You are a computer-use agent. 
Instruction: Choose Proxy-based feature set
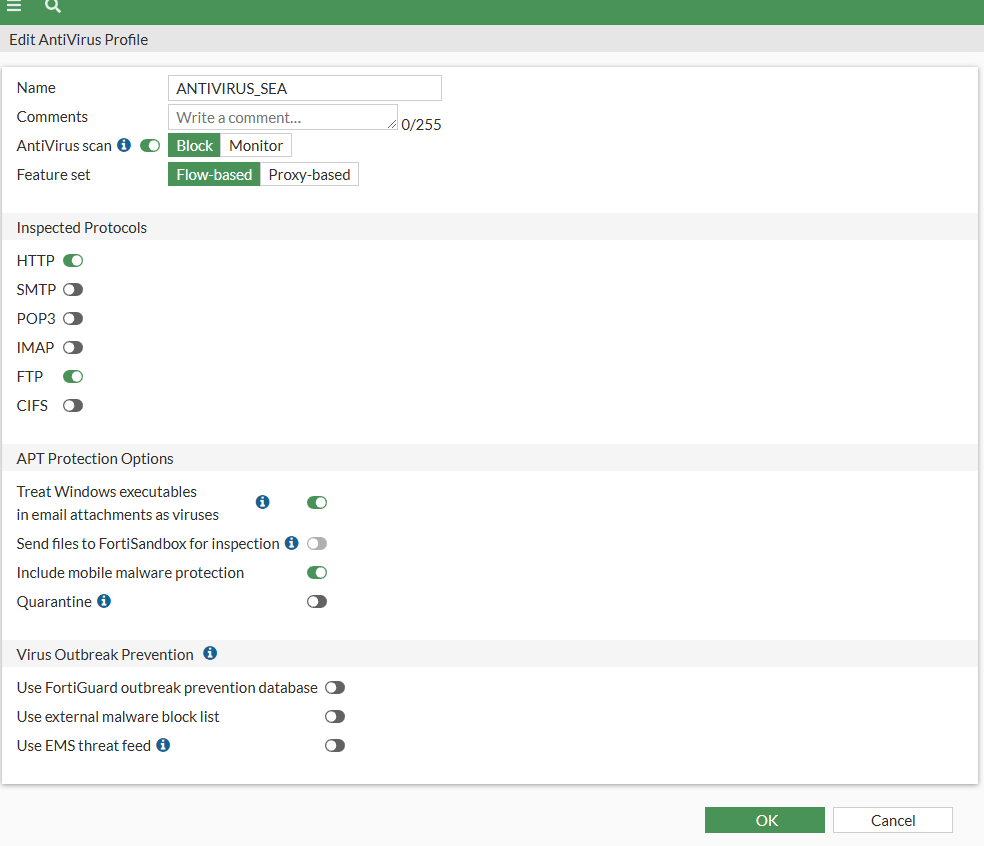(309, 174)
